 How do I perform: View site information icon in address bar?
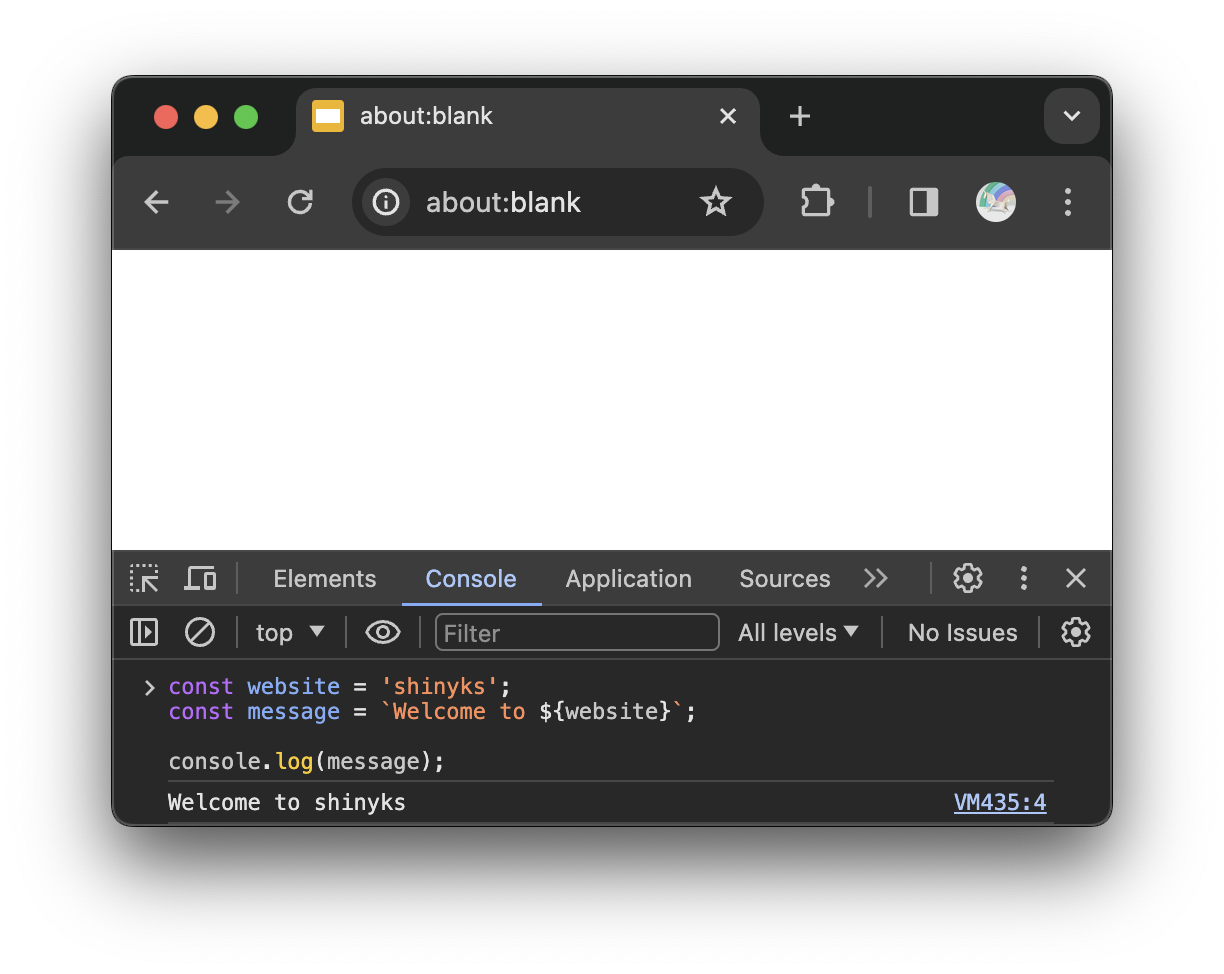[x=386, y=203]
